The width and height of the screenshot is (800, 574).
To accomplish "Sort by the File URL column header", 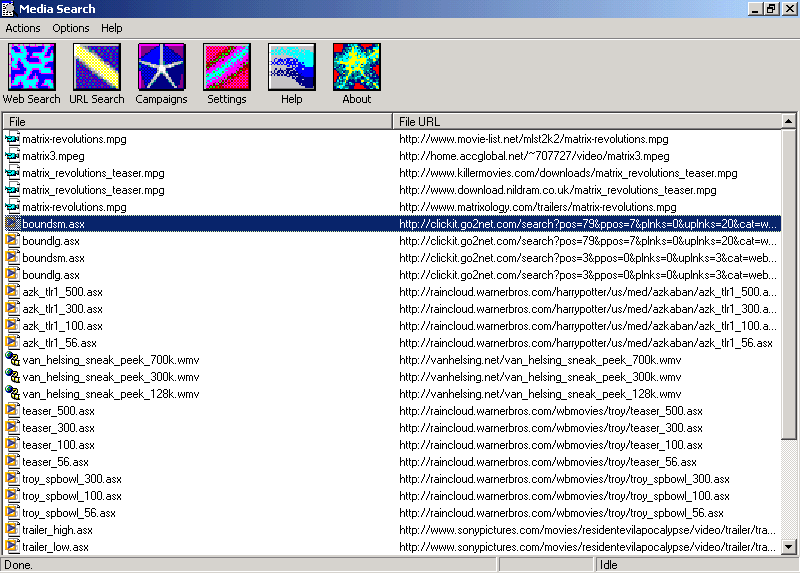I will [587, 121].
